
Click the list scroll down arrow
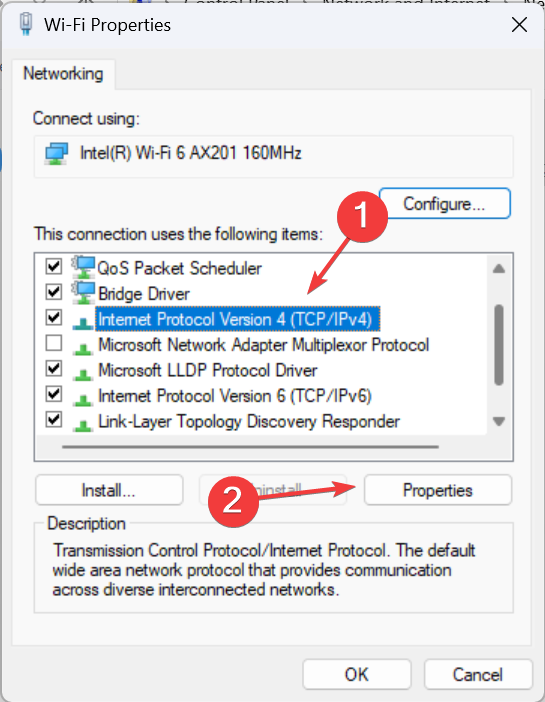click(x=499, y=421)
